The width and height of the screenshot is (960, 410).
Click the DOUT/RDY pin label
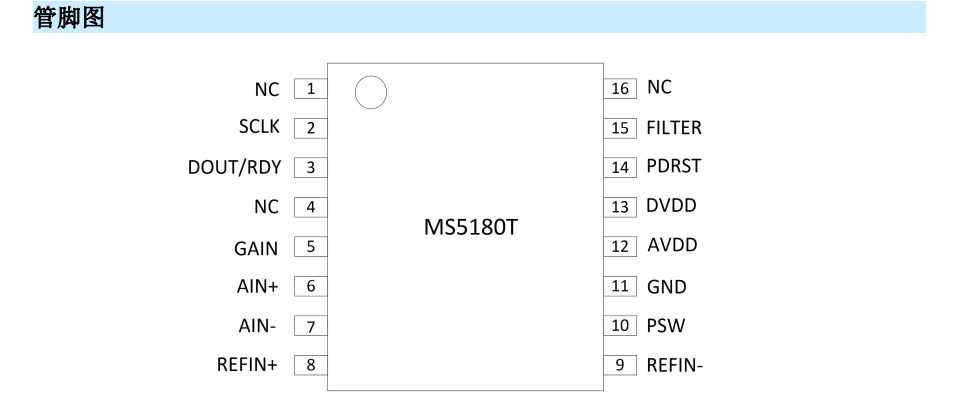pyautogui.click(x=234, y=168)
